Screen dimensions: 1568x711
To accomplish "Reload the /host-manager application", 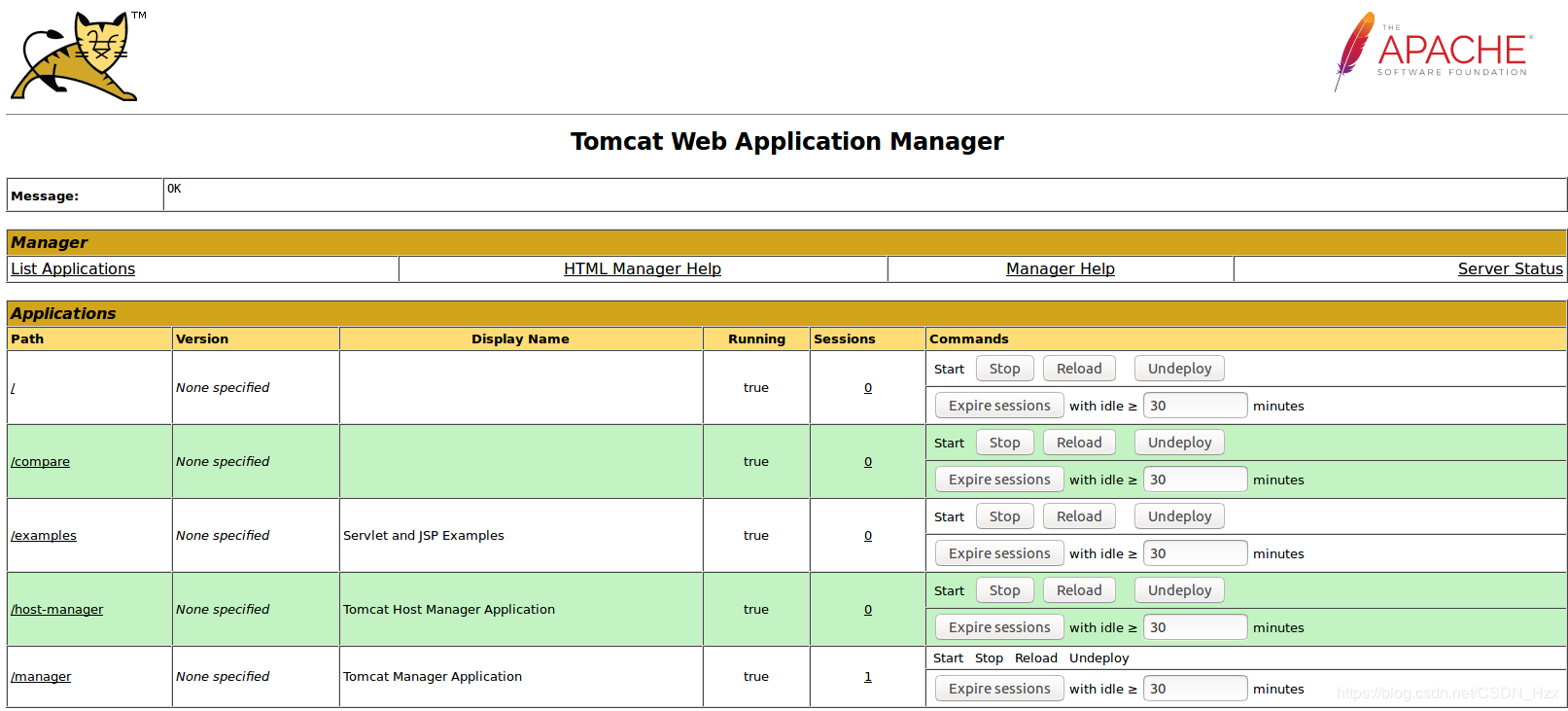I will coord(1079,590).
